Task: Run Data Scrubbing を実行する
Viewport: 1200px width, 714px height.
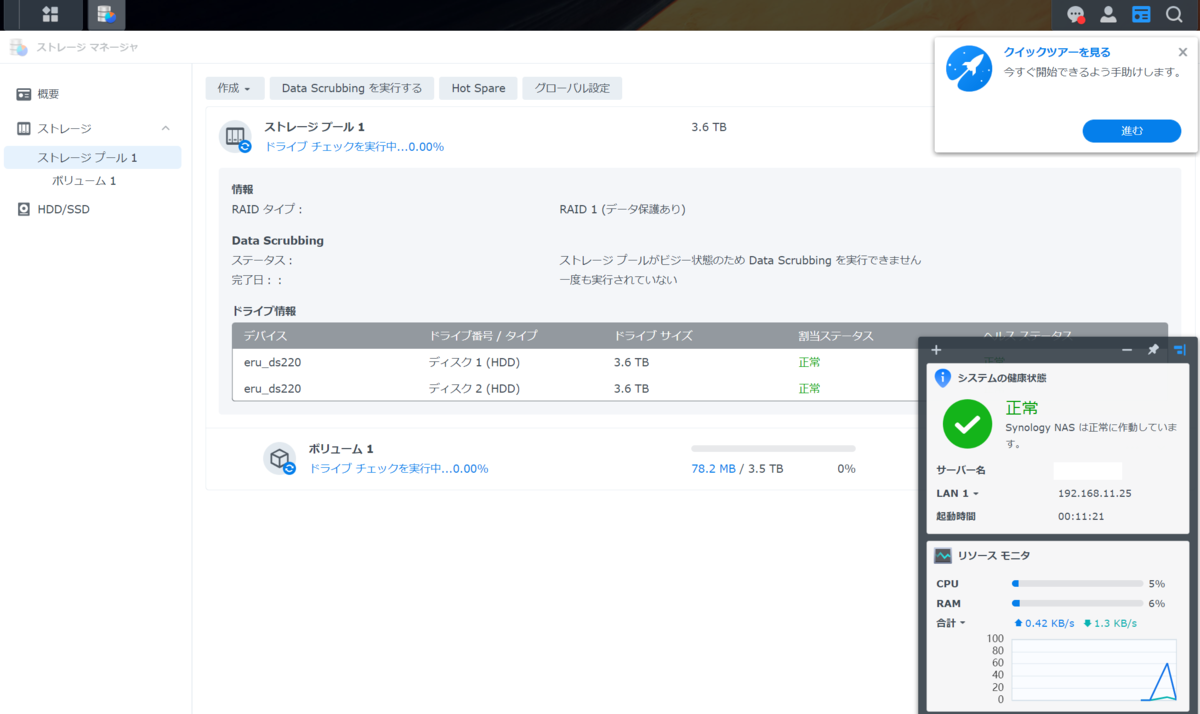Action: (352, 88)
